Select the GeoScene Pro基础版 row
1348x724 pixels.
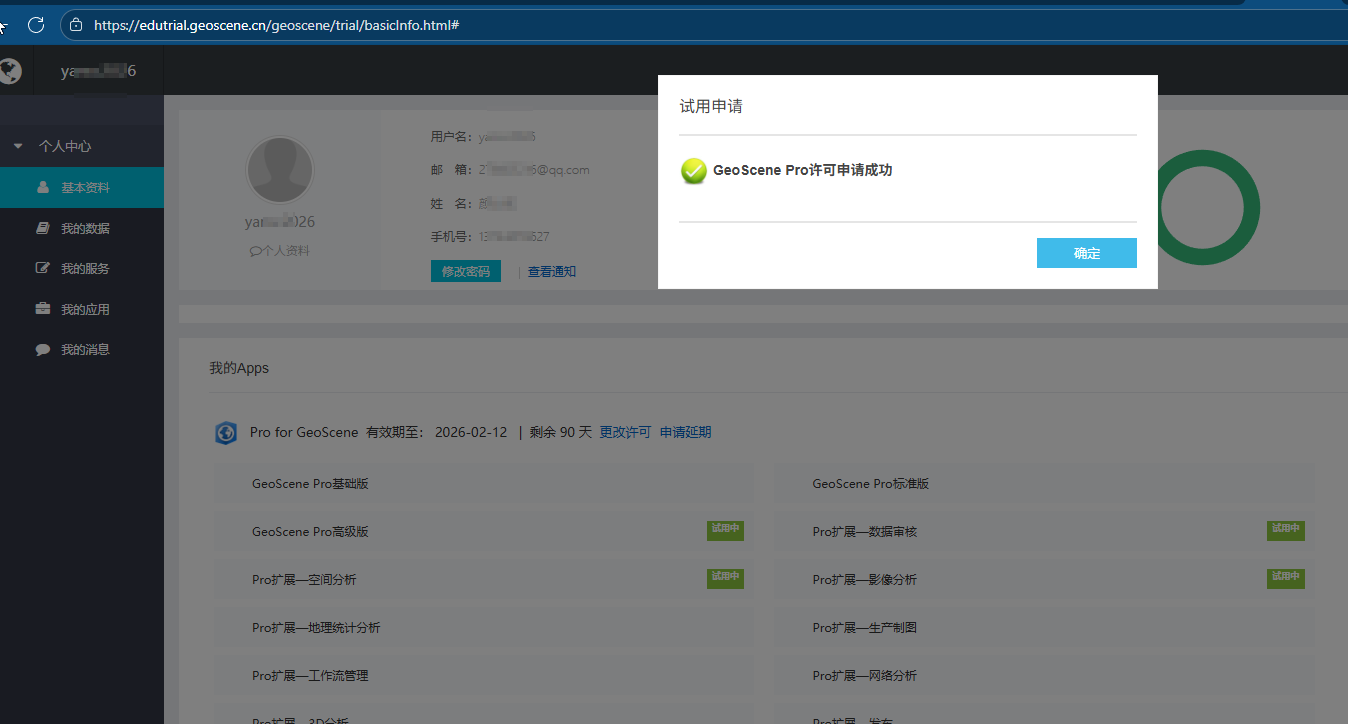click(x=483, y=484)
